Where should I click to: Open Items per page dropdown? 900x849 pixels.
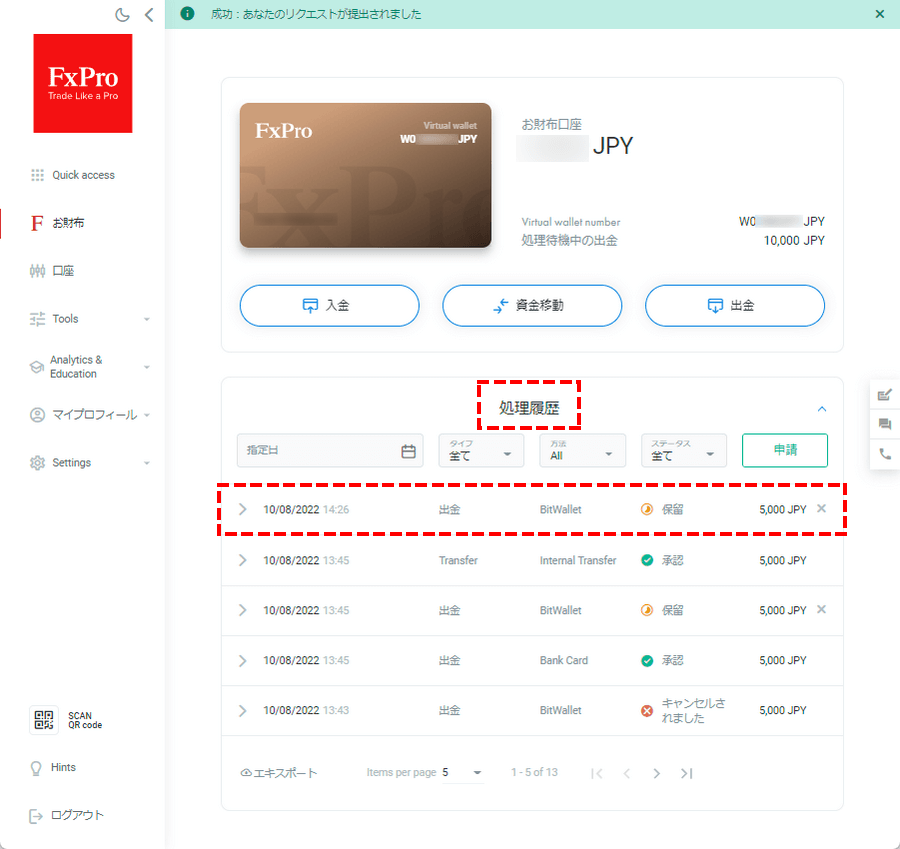point(462,773)
